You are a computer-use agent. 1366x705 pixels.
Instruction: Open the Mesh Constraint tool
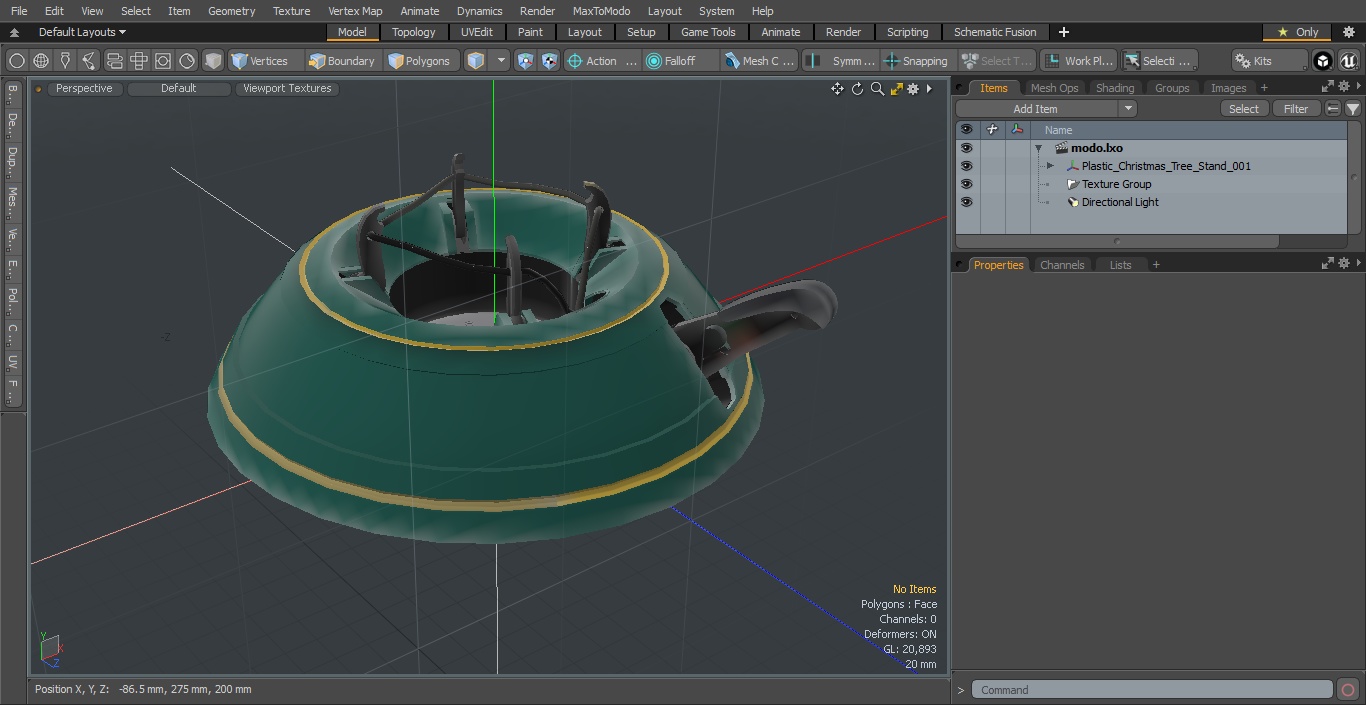[x=760, y=61]
